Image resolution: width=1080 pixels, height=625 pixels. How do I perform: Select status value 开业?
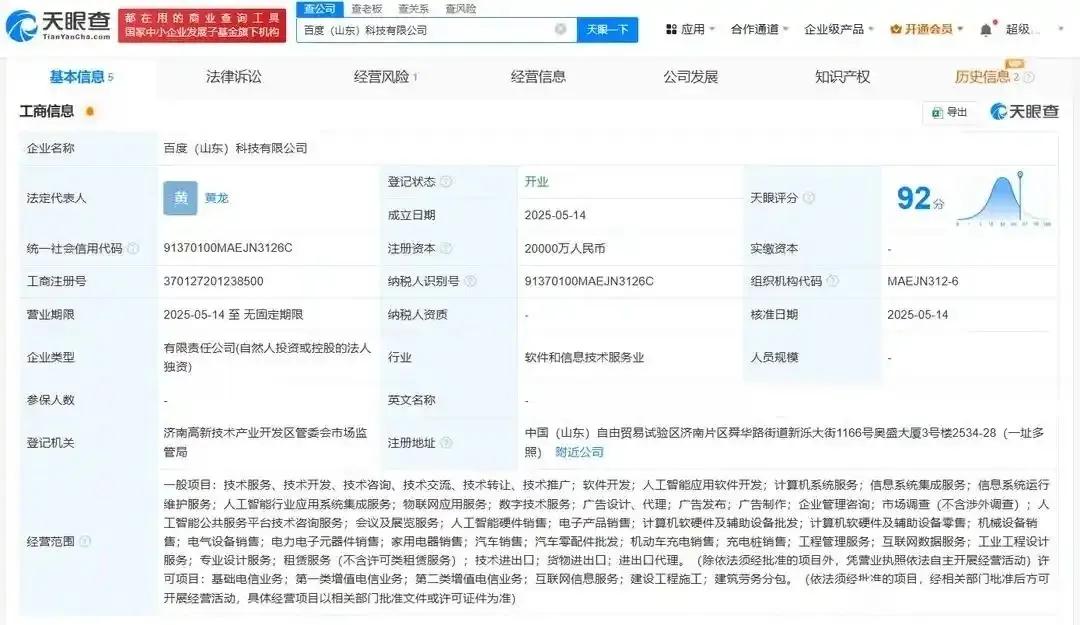(x=537, y=182)
